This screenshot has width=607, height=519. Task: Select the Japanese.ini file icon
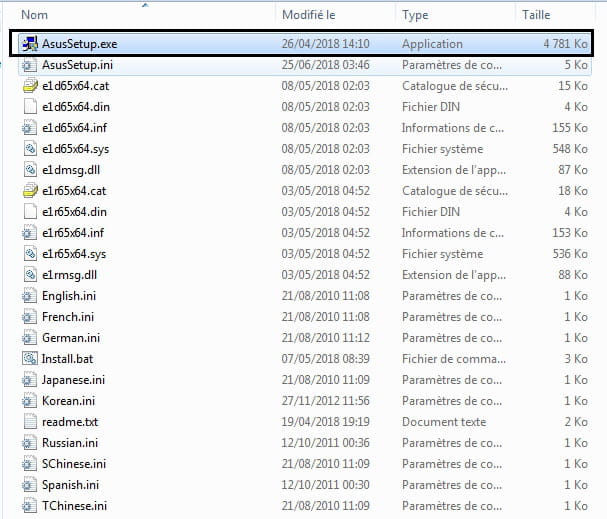tap(30, 380)
